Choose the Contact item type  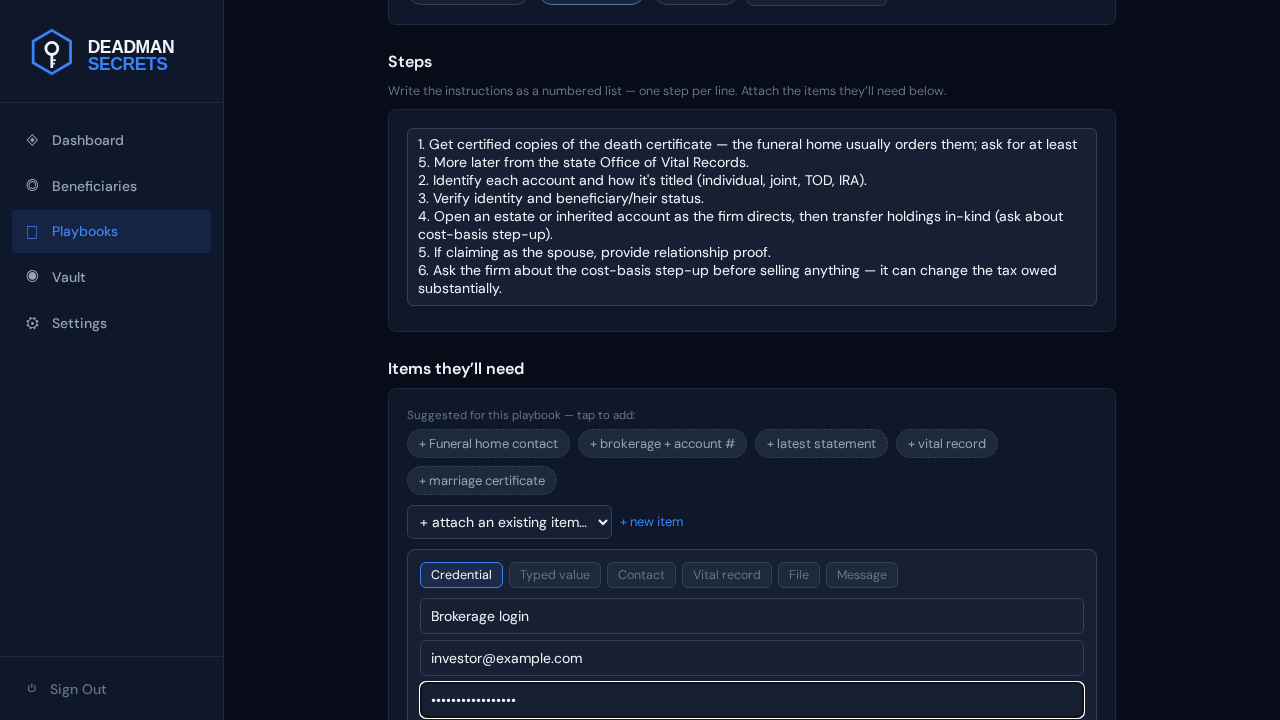click(641, 575)
